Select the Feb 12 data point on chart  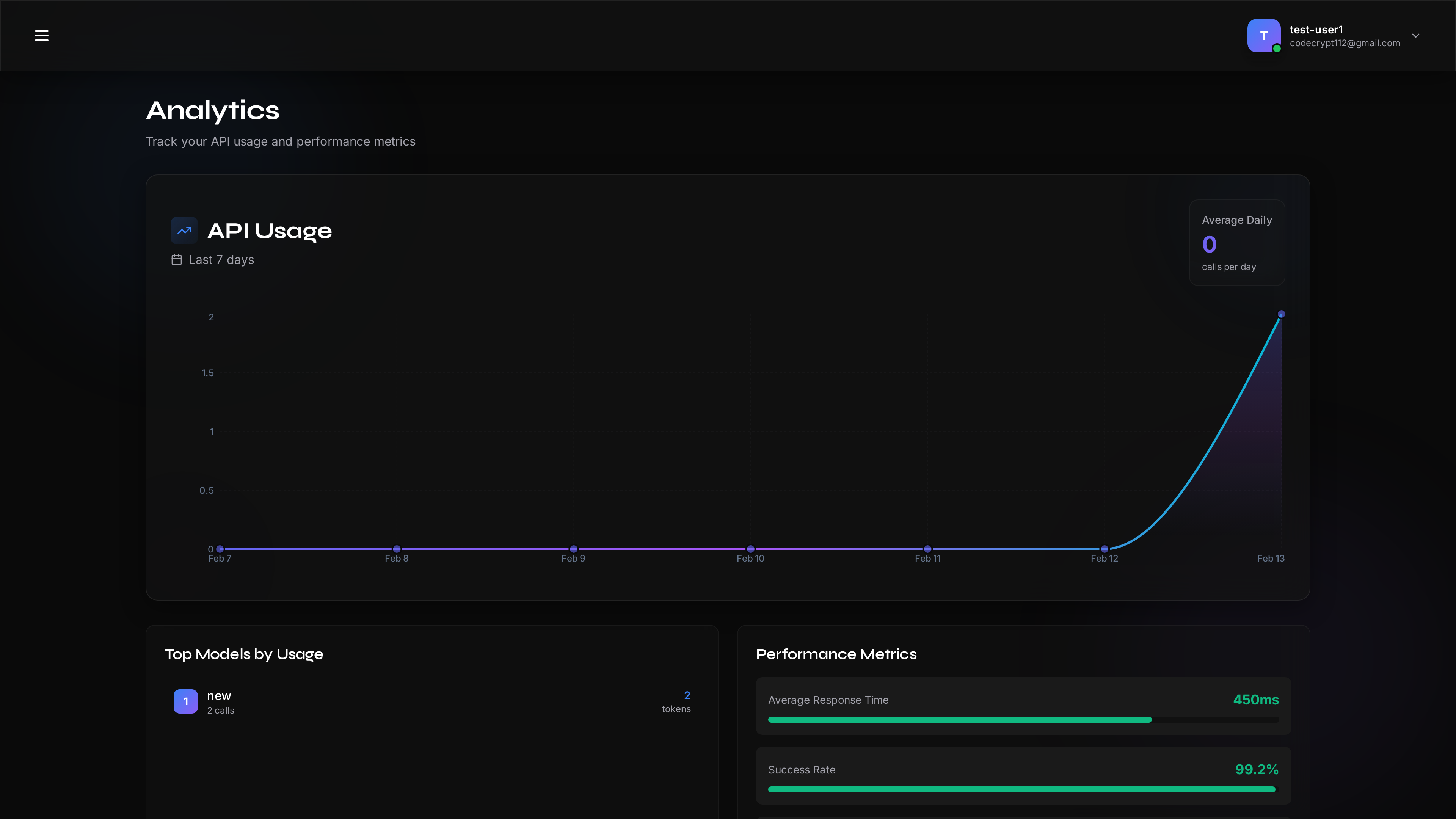pyautogui.click(x=1105, y=549)
